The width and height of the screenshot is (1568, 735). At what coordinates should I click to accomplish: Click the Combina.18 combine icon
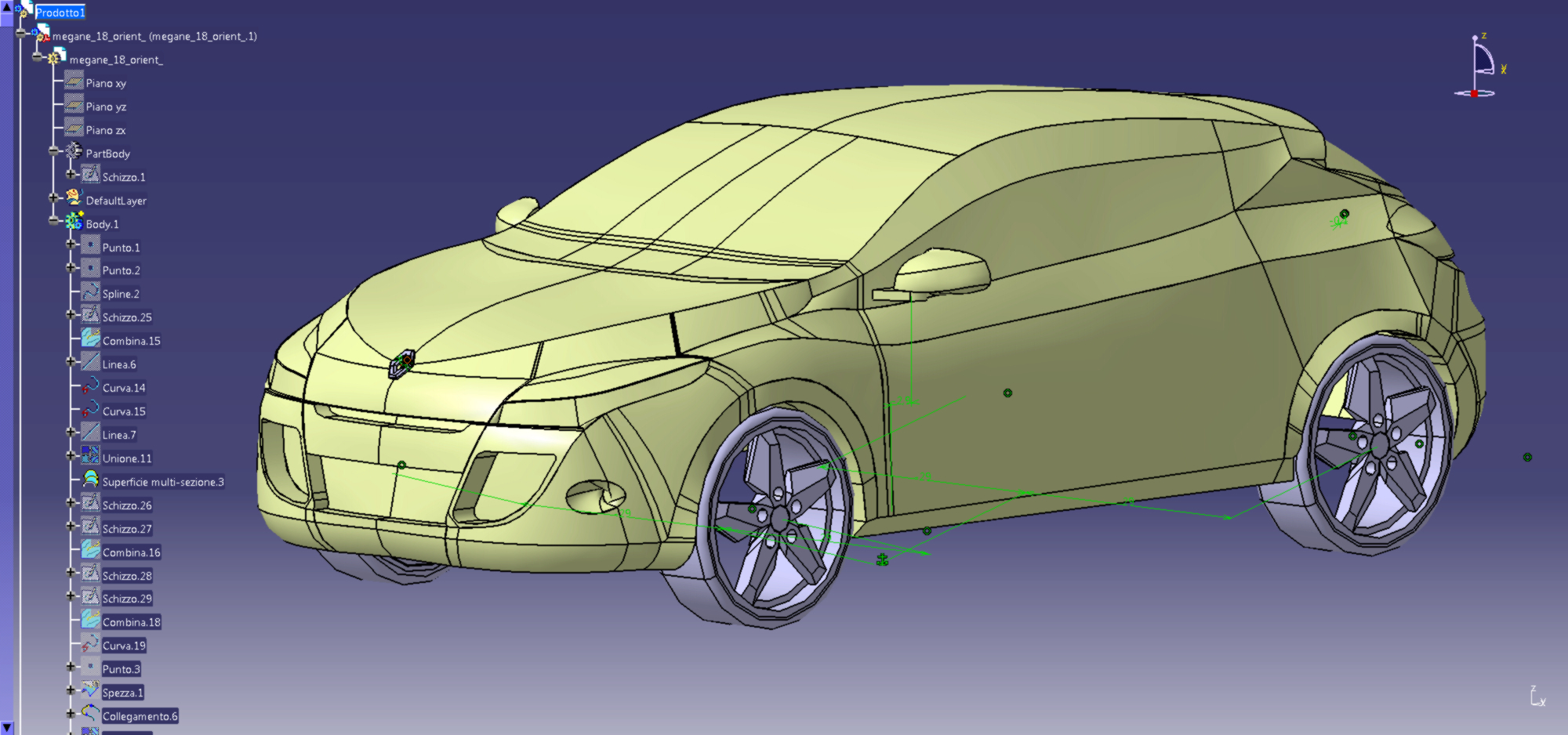tap(91, 619)
